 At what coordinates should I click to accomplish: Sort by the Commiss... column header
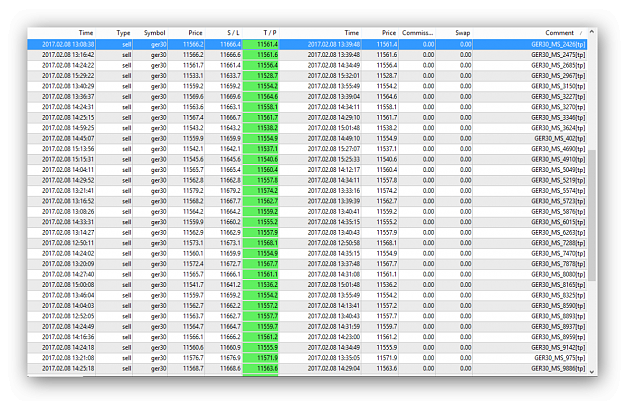tap(417, 33)
